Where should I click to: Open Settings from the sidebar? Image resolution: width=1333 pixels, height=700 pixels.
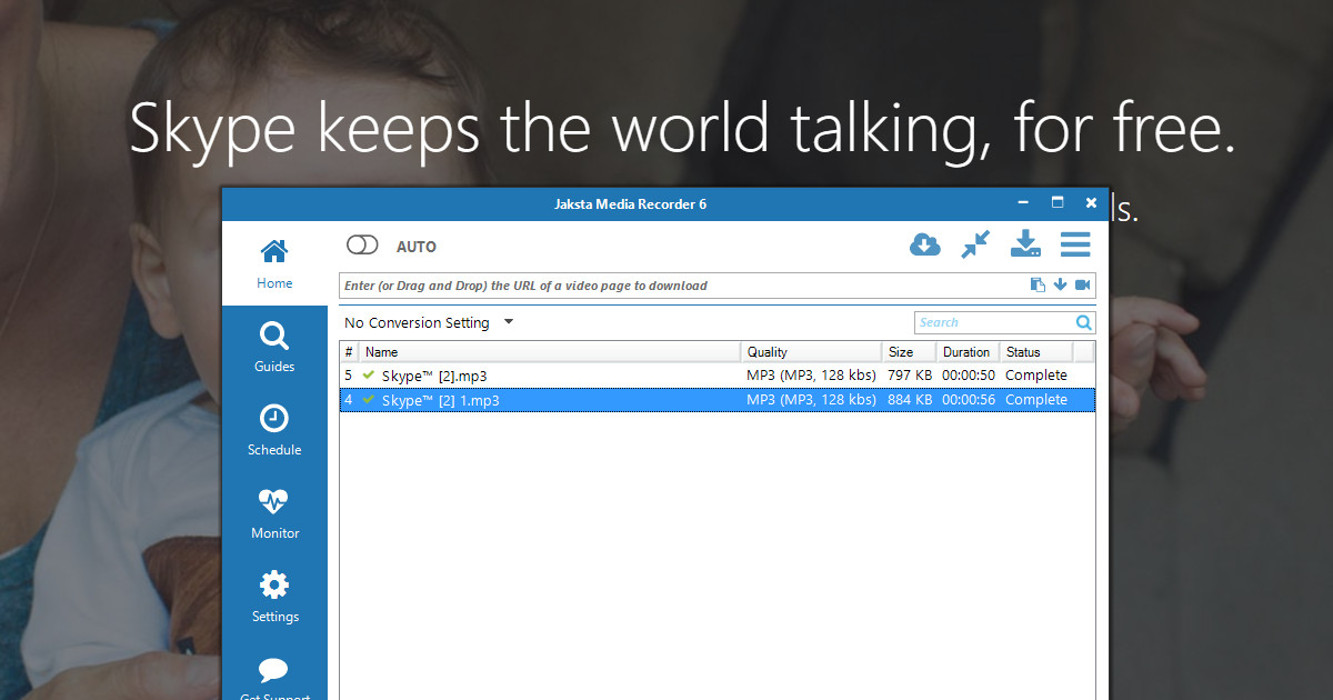click(274, 597)
